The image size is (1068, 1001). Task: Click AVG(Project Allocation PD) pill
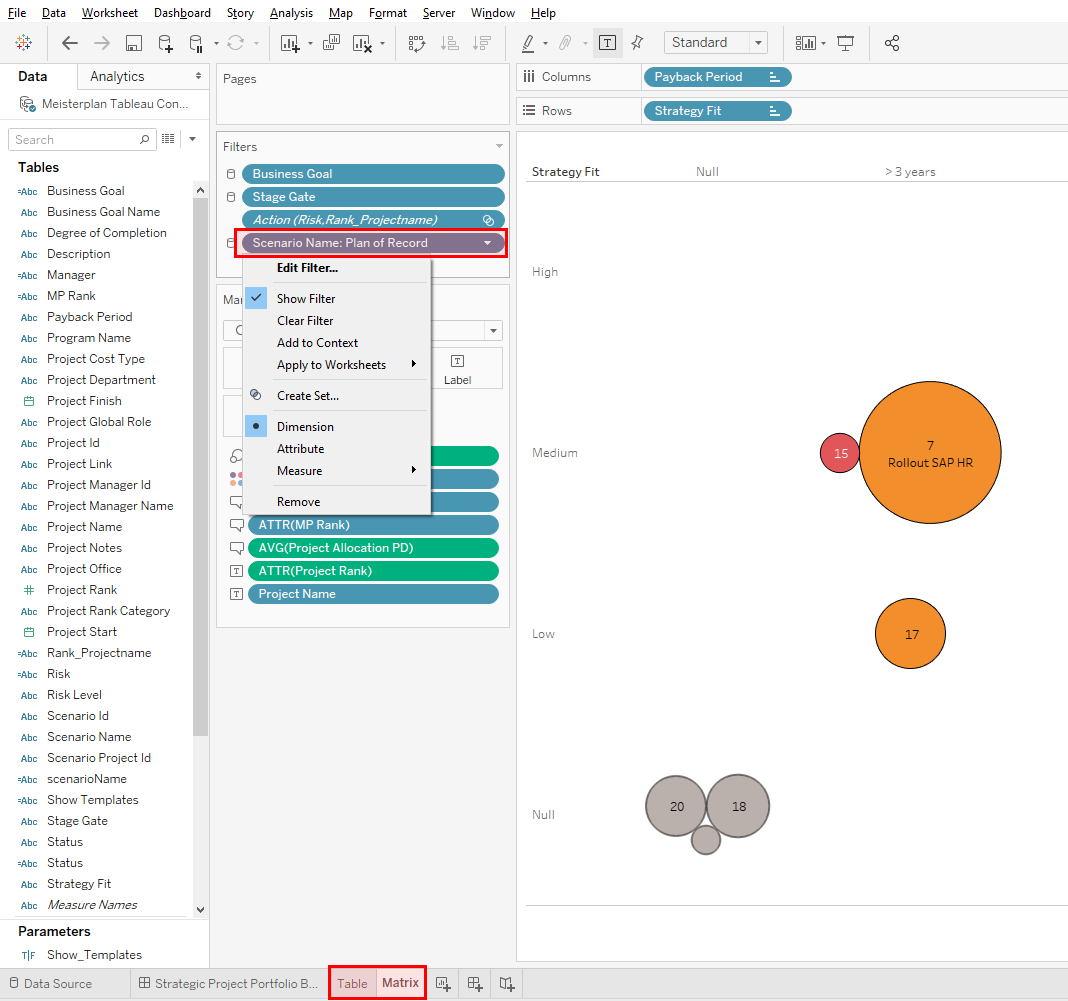(x=373, y=548)
